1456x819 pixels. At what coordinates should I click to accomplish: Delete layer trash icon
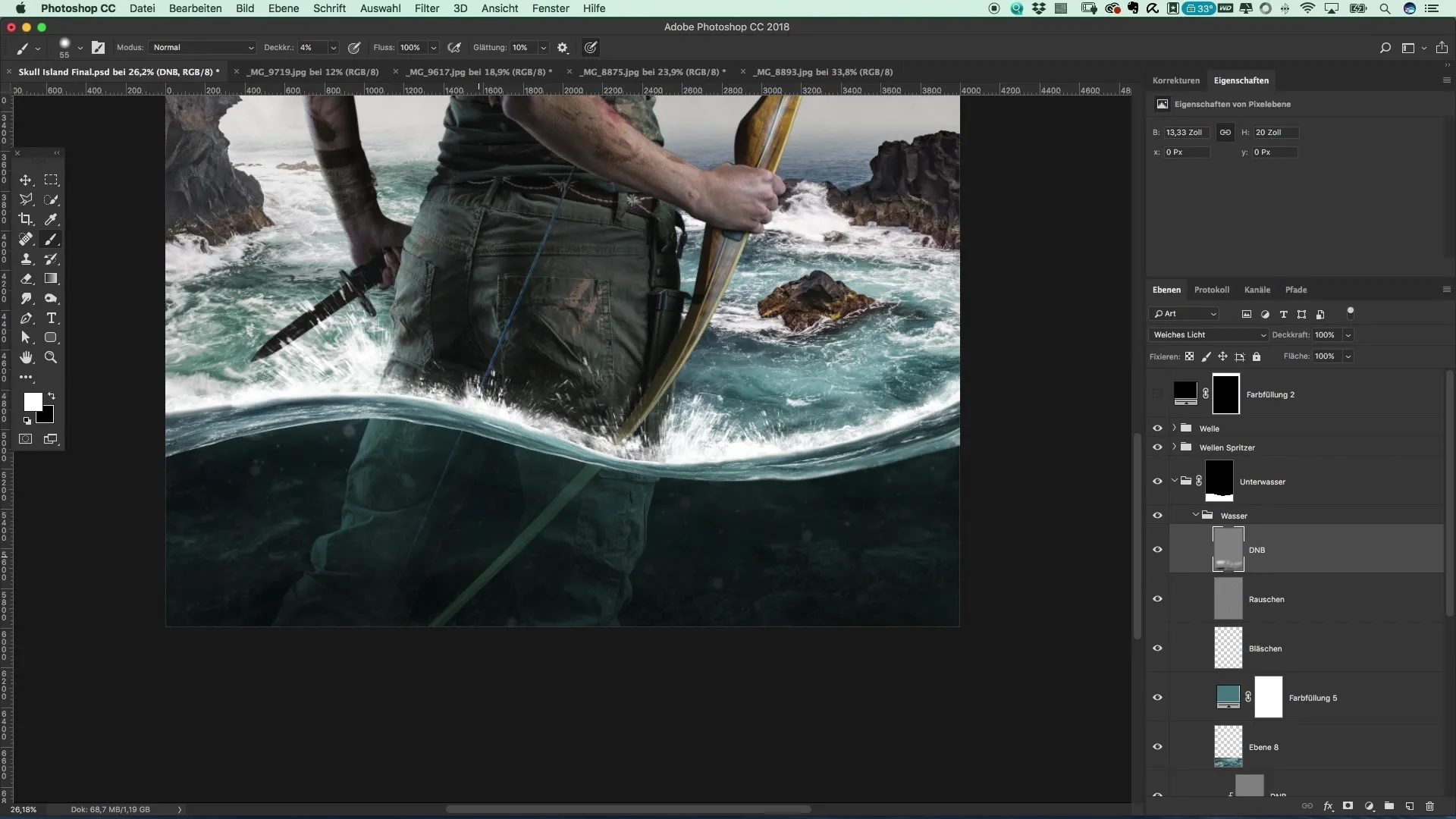point(1429,806)
